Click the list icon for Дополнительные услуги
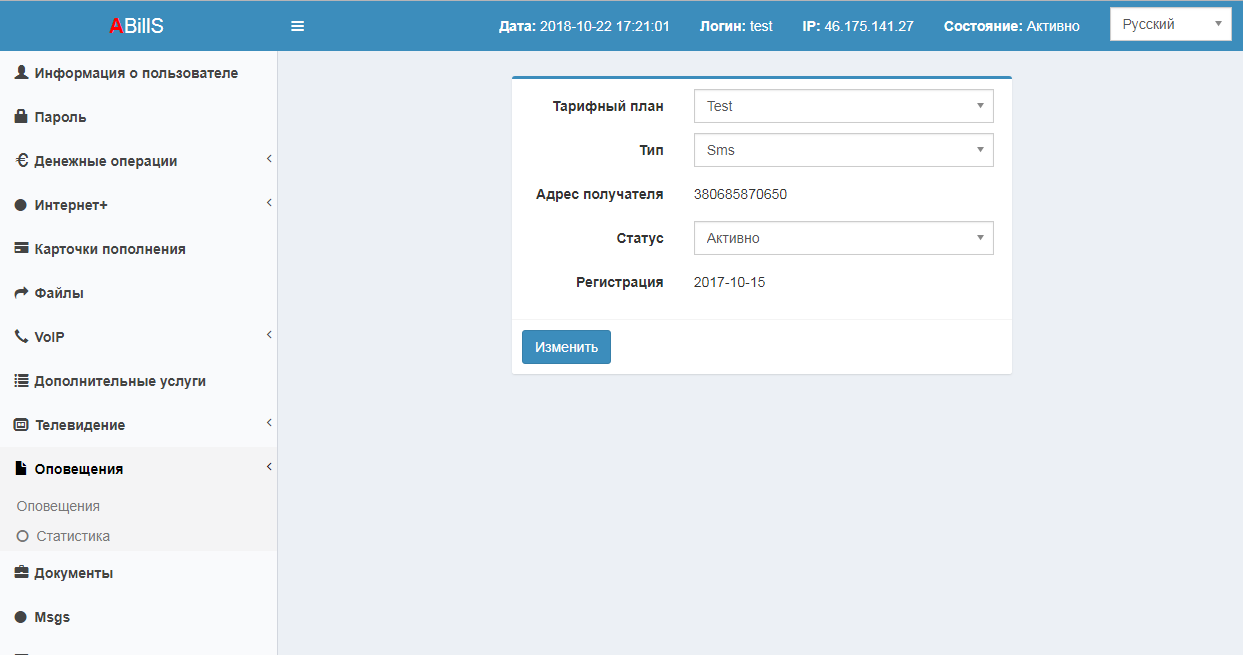 pos(21,381)
